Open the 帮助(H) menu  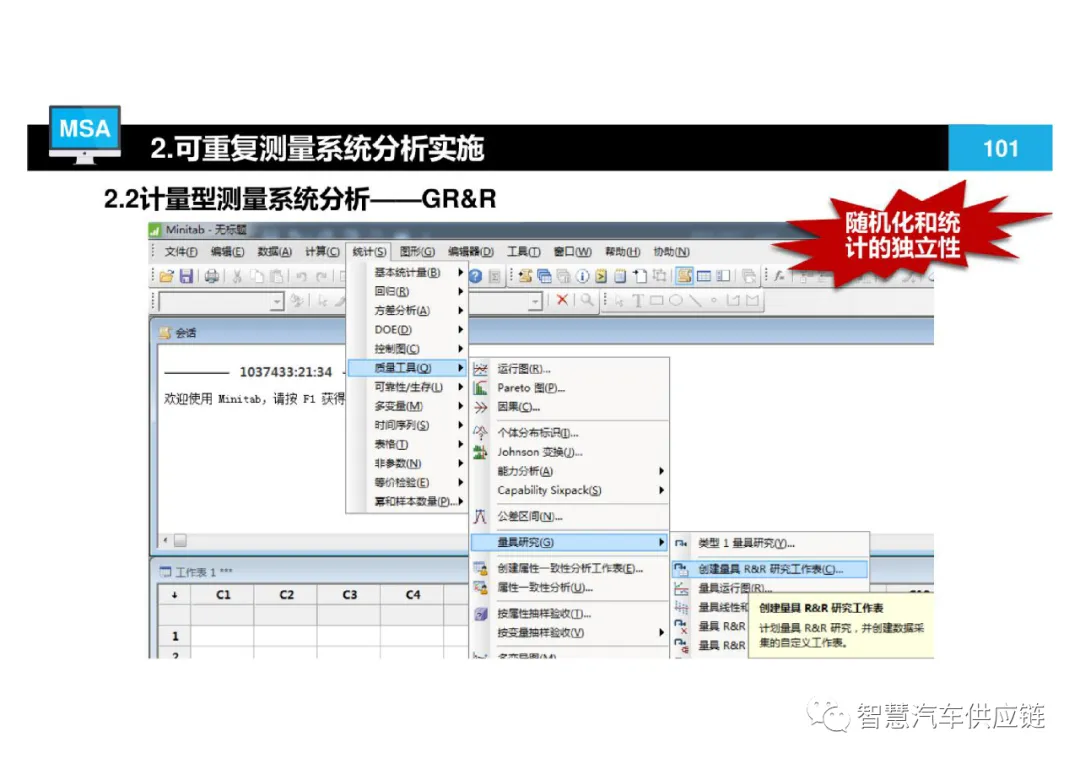623,252
